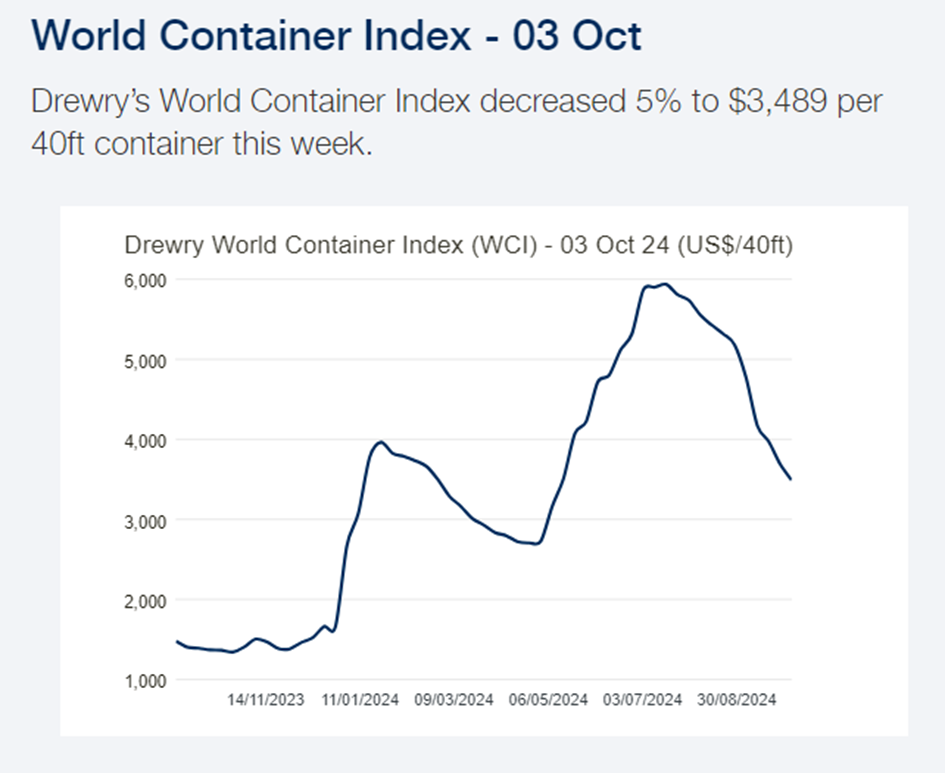Click the 30/08/2024 x-axis date label
The height and width of the screenshot is (773, 945).
[736, 699]
